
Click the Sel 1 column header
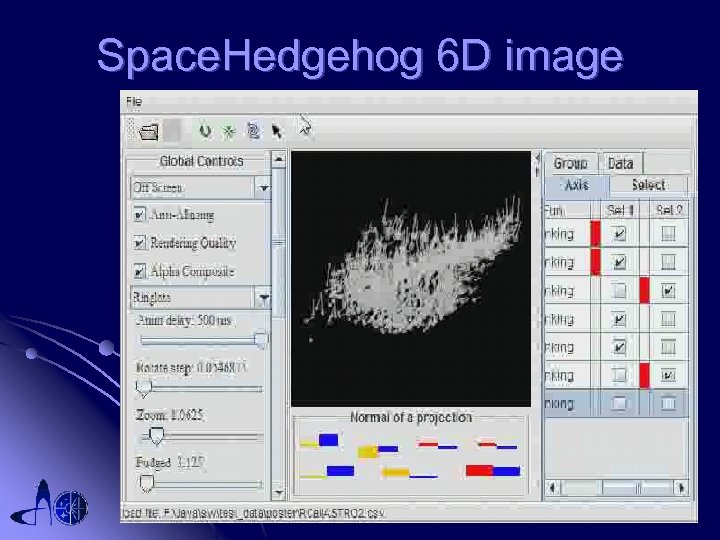[619, 210]
